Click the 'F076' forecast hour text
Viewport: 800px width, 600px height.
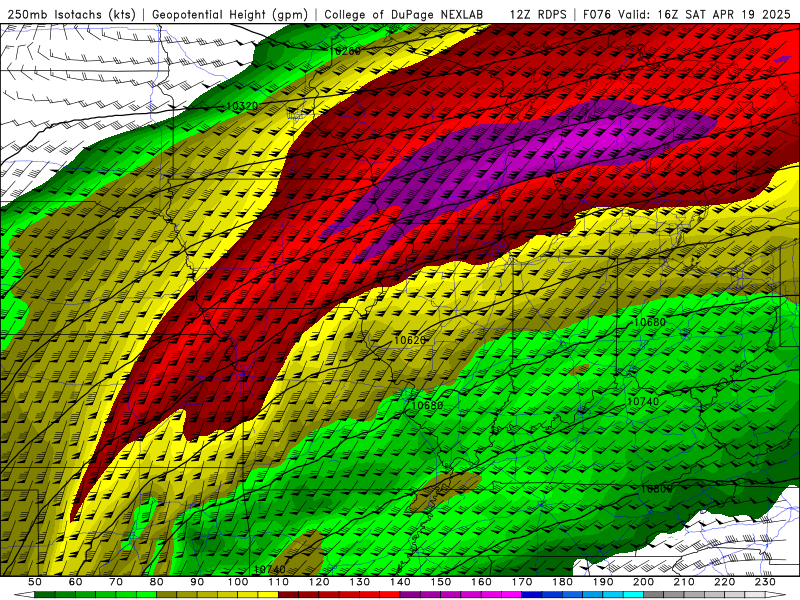coord(598,15)
